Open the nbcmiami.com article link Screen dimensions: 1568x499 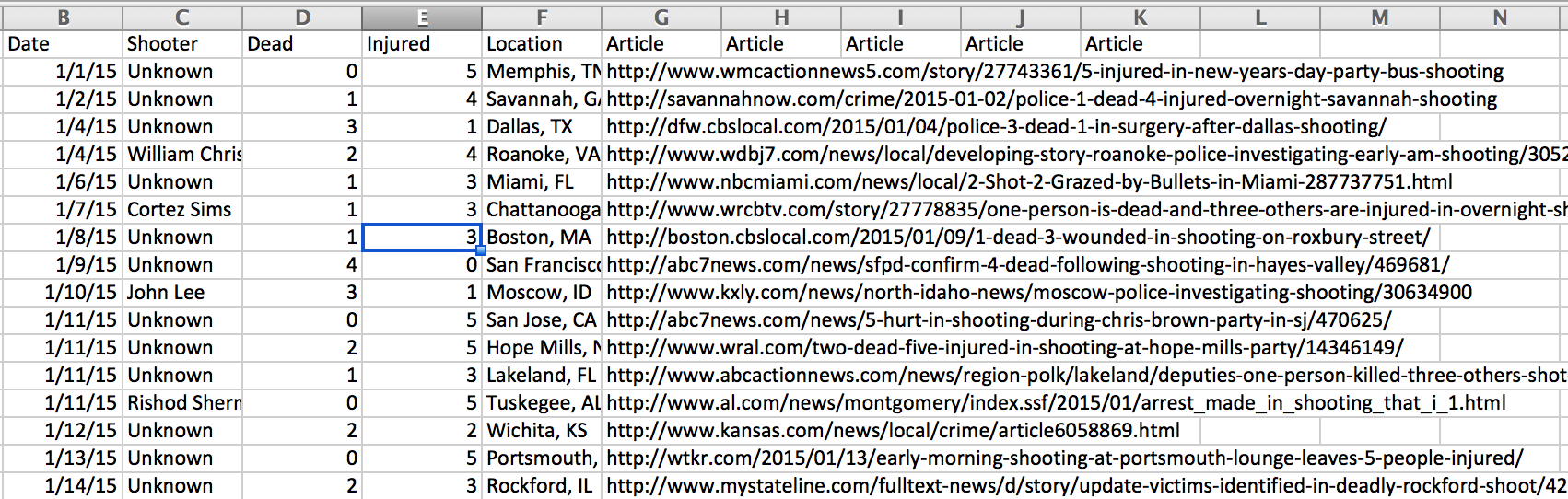[1029, 182]
